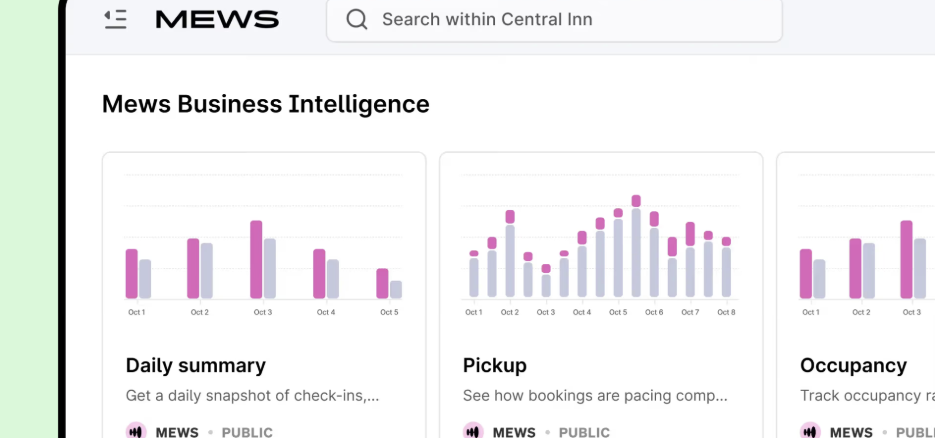Screen dimensions: 935x438
Task: Click the MEWS logo in header
Action: 217,19
